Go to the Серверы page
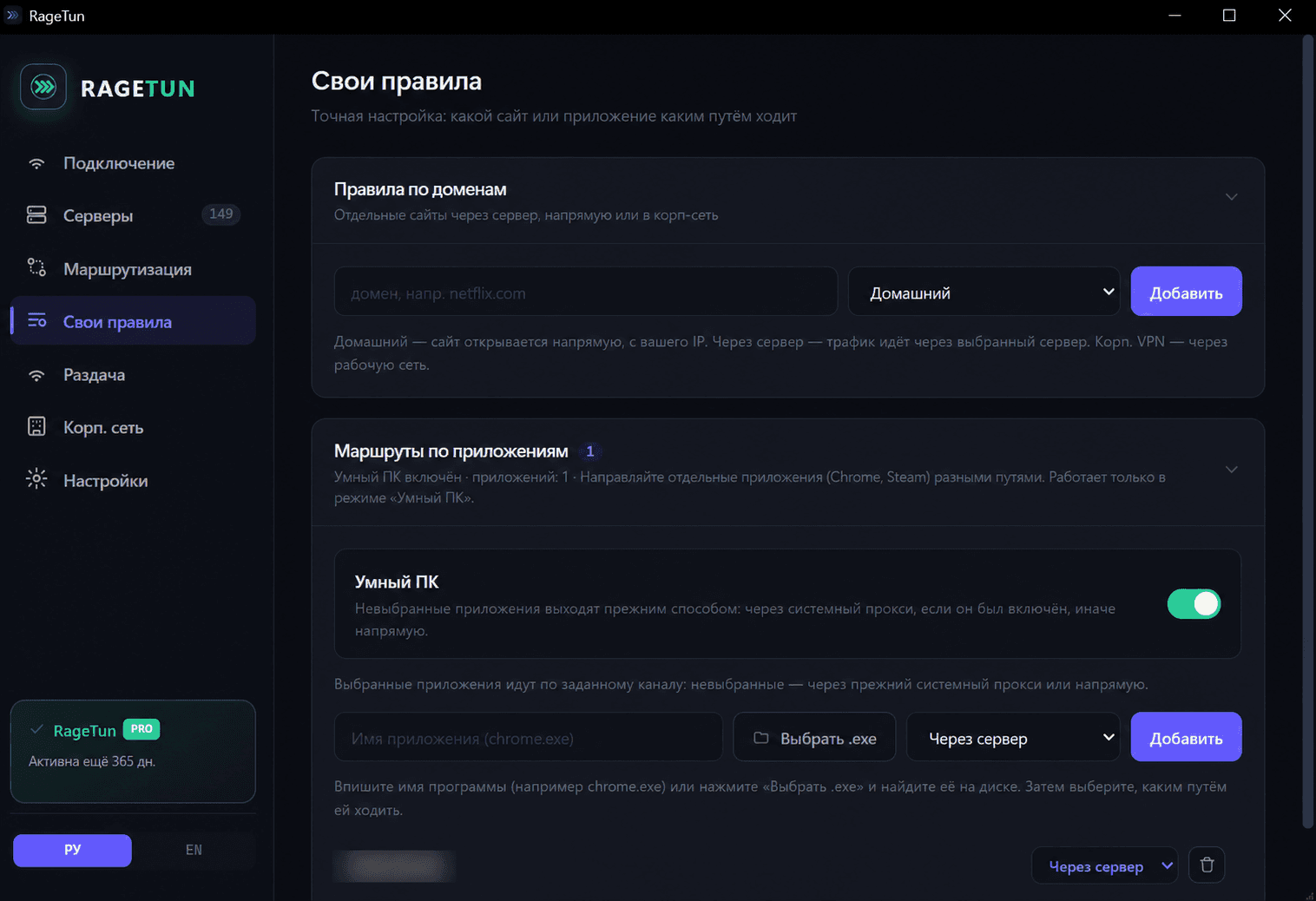The image size is (1316, 901). (x=133, y=215)
